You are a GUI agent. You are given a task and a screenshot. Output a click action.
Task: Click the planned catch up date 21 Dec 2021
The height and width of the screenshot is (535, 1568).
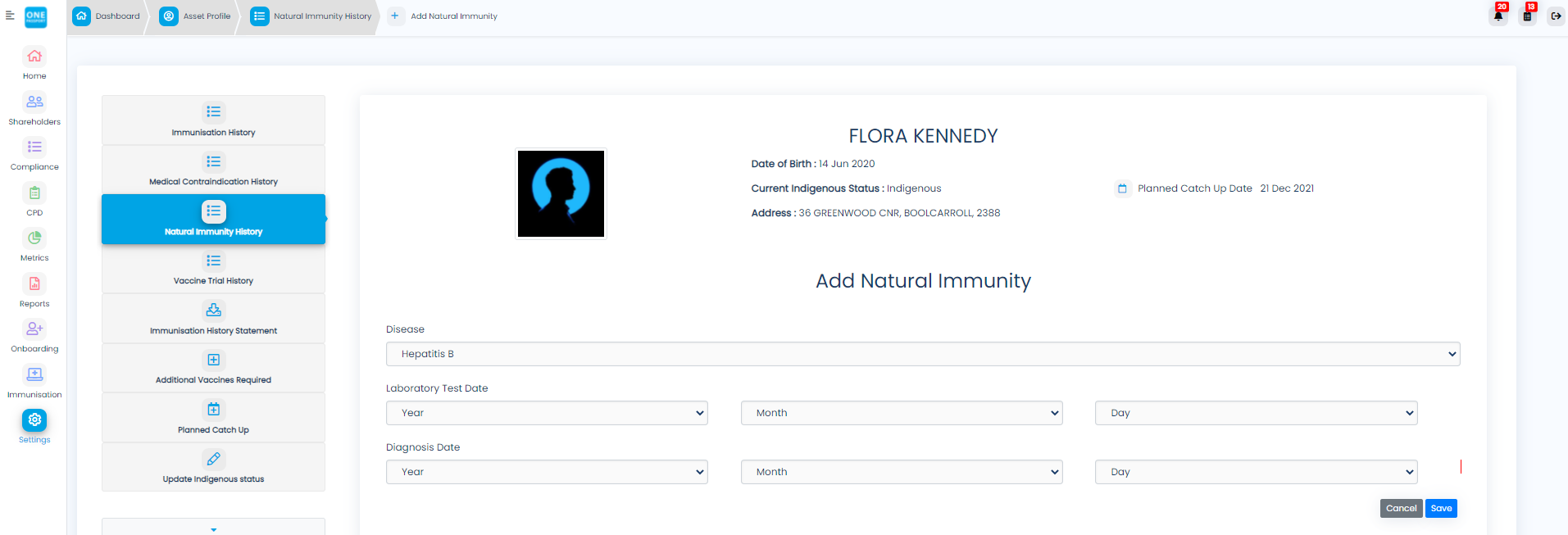1287,188
